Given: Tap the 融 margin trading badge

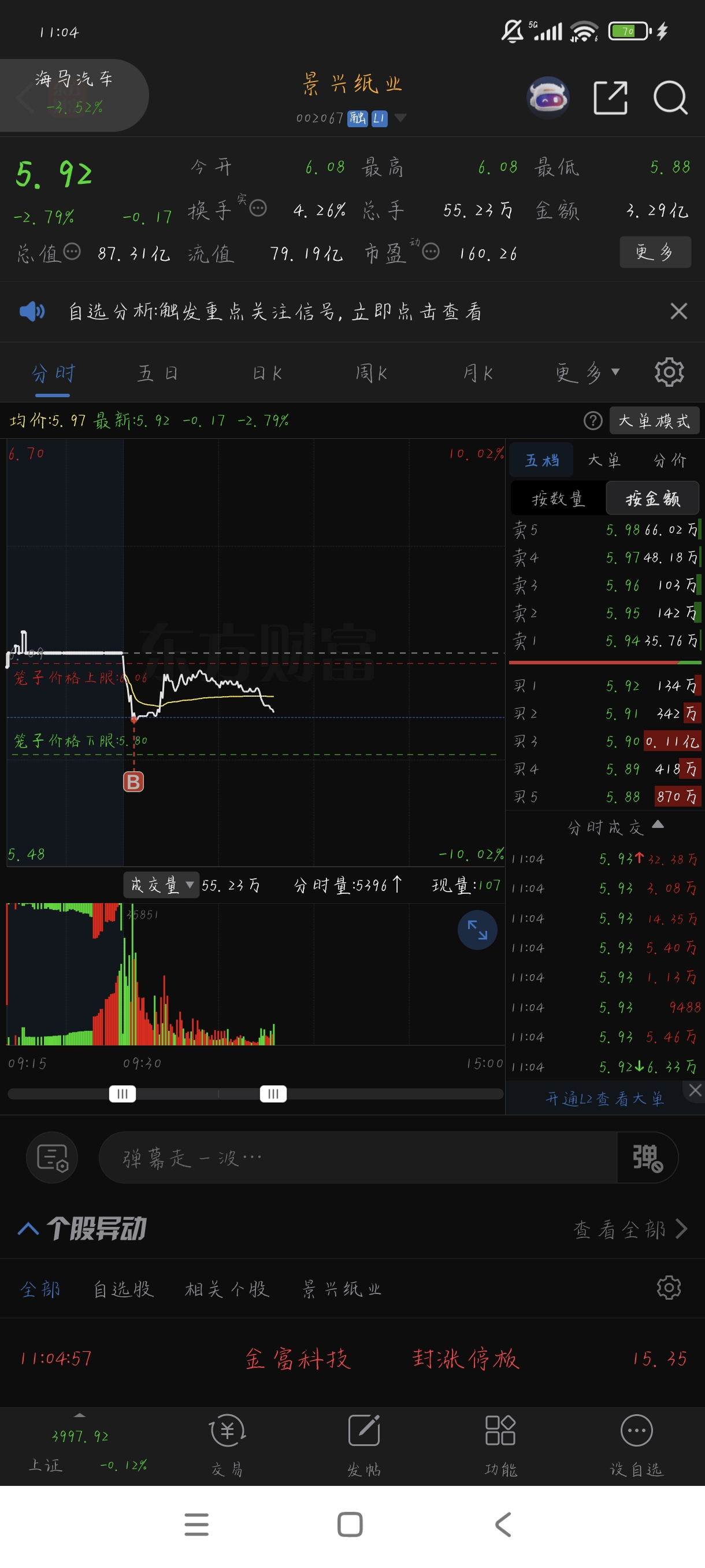Looking at the screenshot, I should (x=358, y=118).
